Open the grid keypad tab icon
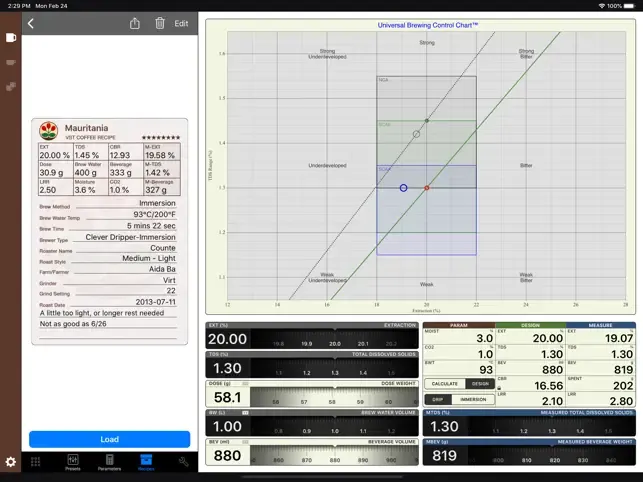643x482 pixels. point(36,462)
